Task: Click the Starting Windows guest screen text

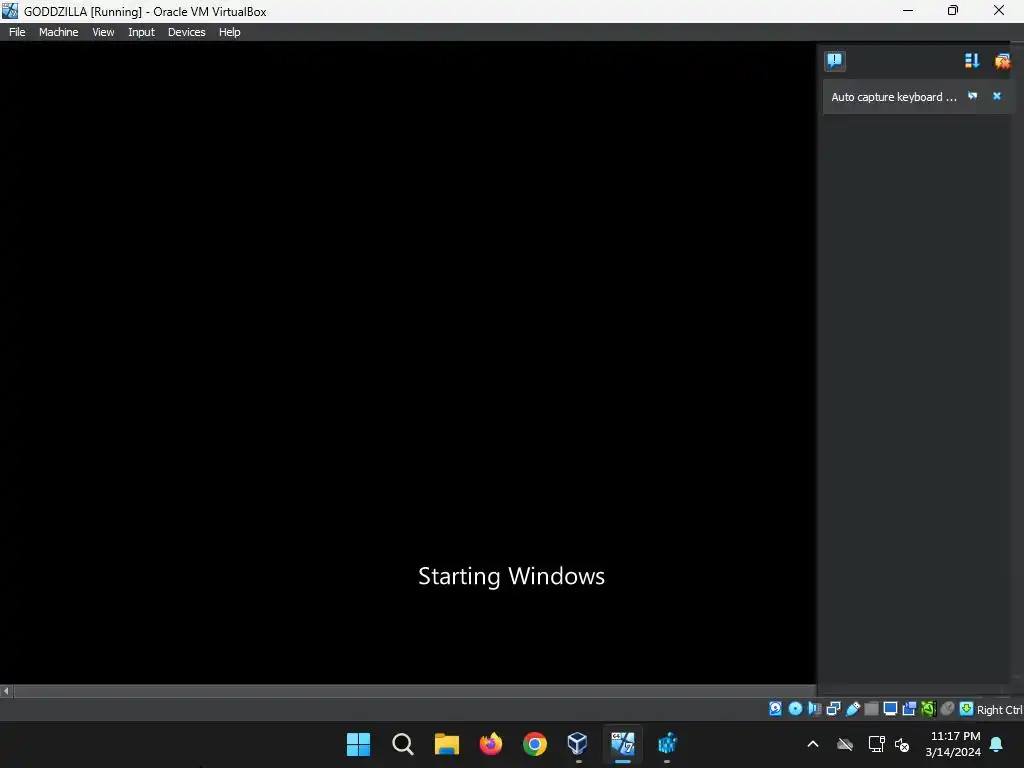Action: point(511,576)
